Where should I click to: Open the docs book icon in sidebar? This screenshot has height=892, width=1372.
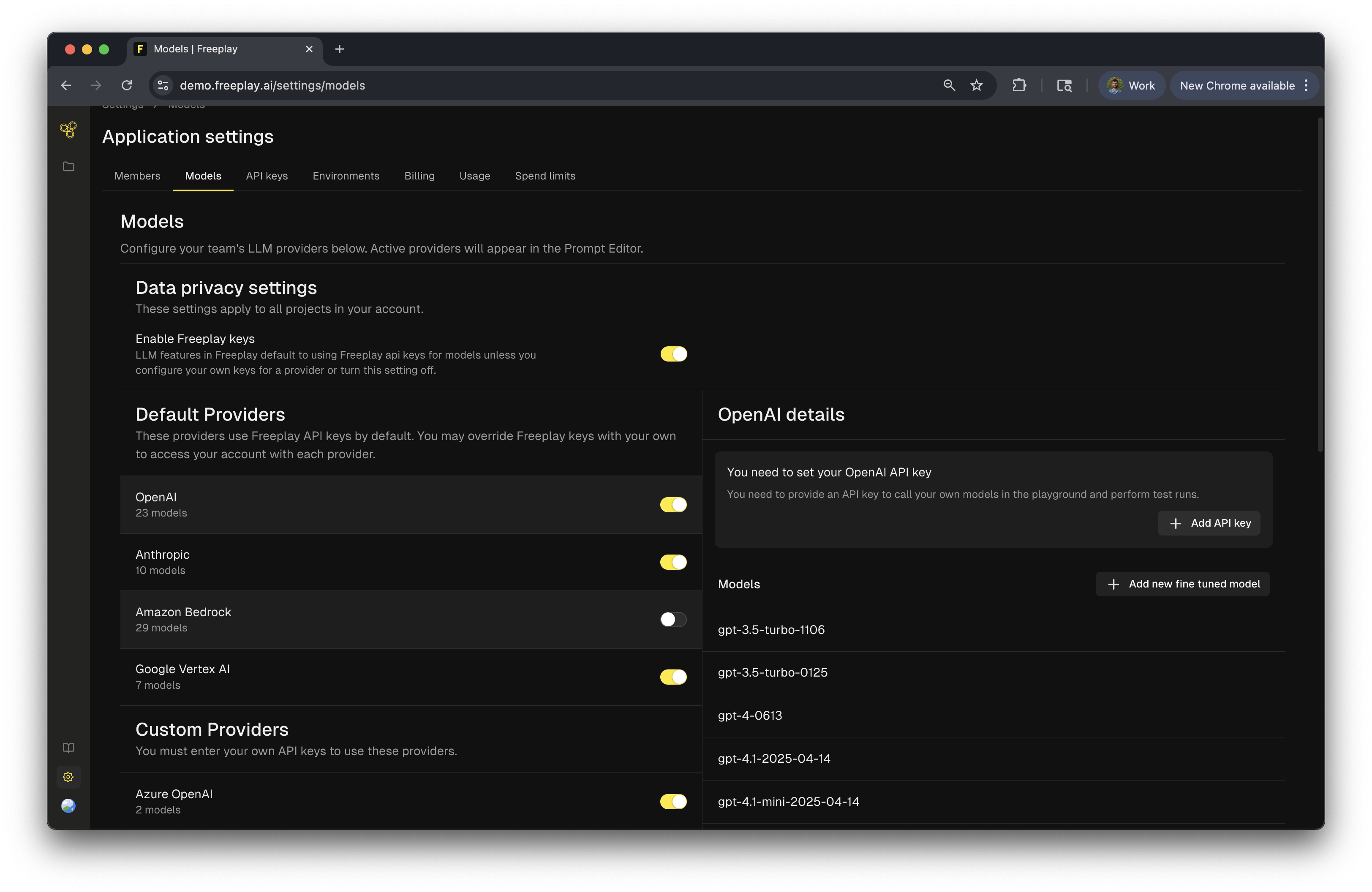68,748
